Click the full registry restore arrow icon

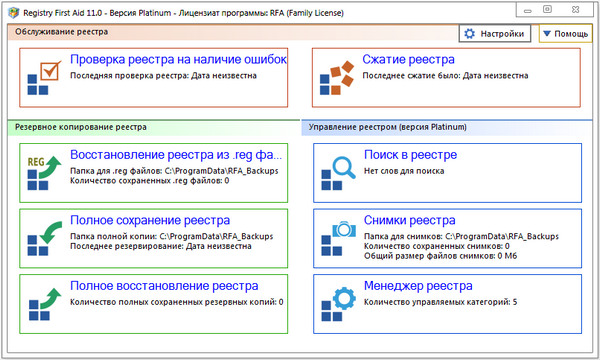click(45, 304)
